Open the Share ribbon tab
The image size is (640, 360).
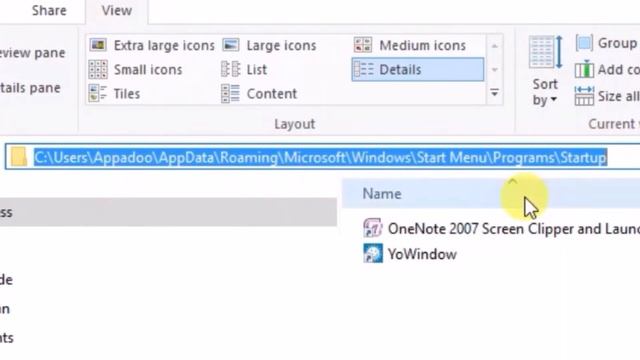pyautogui.click(x=49, y=11)
